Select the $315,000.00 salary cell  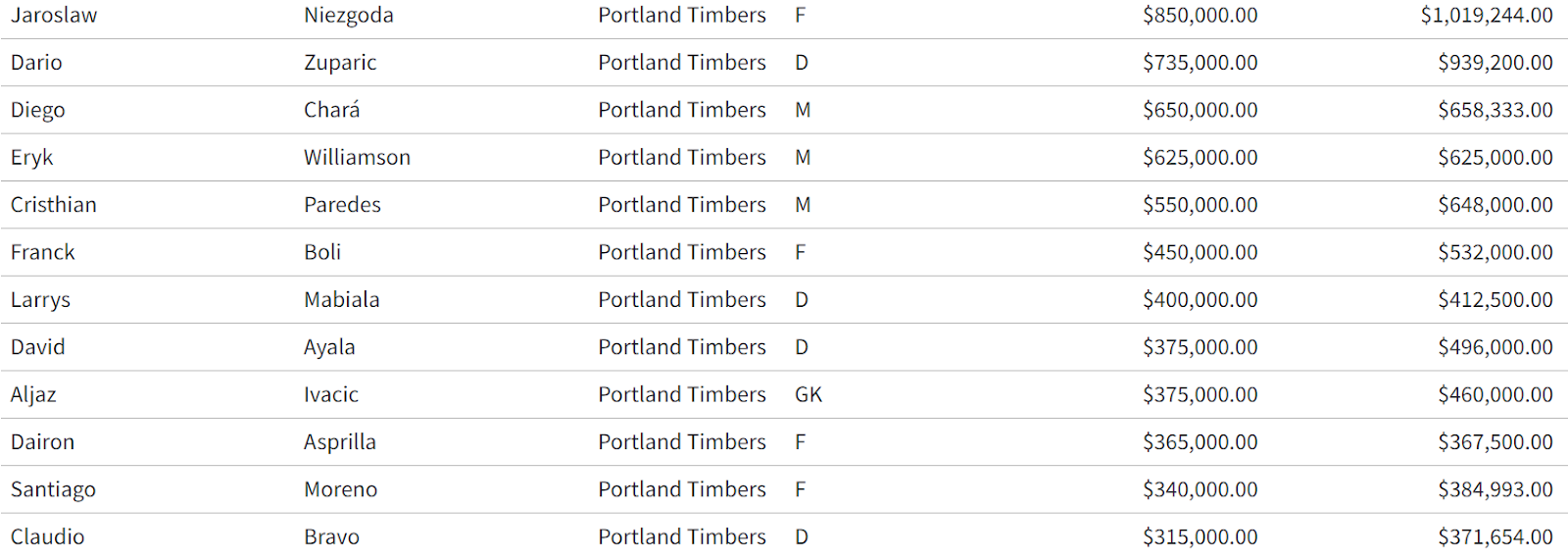[1200, 537]
